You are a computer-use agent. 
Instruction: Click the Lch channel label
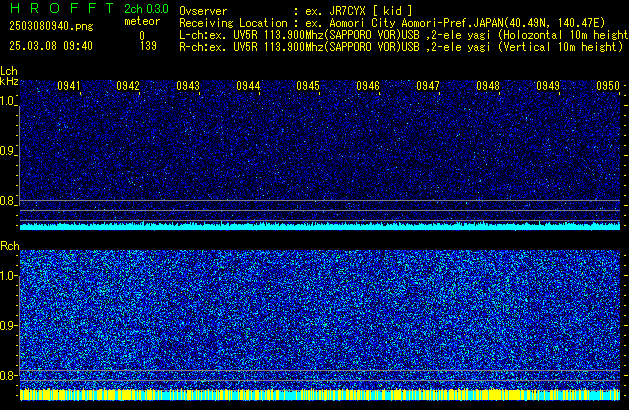9,71
